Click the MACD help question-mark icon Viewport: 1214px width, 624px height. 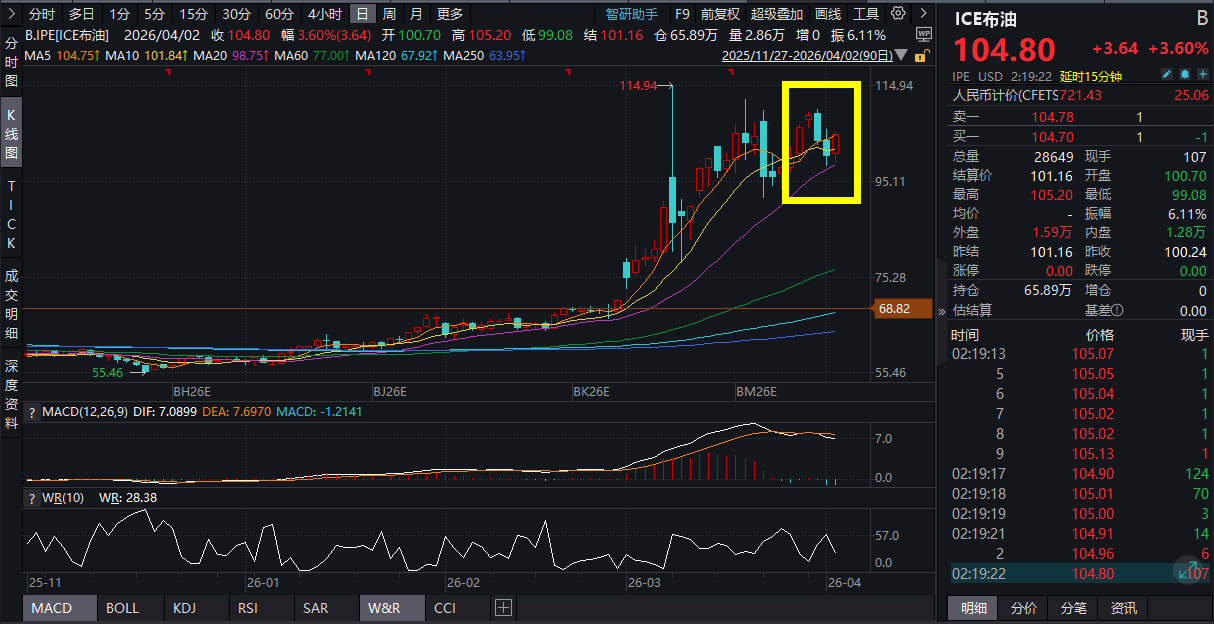31,412
